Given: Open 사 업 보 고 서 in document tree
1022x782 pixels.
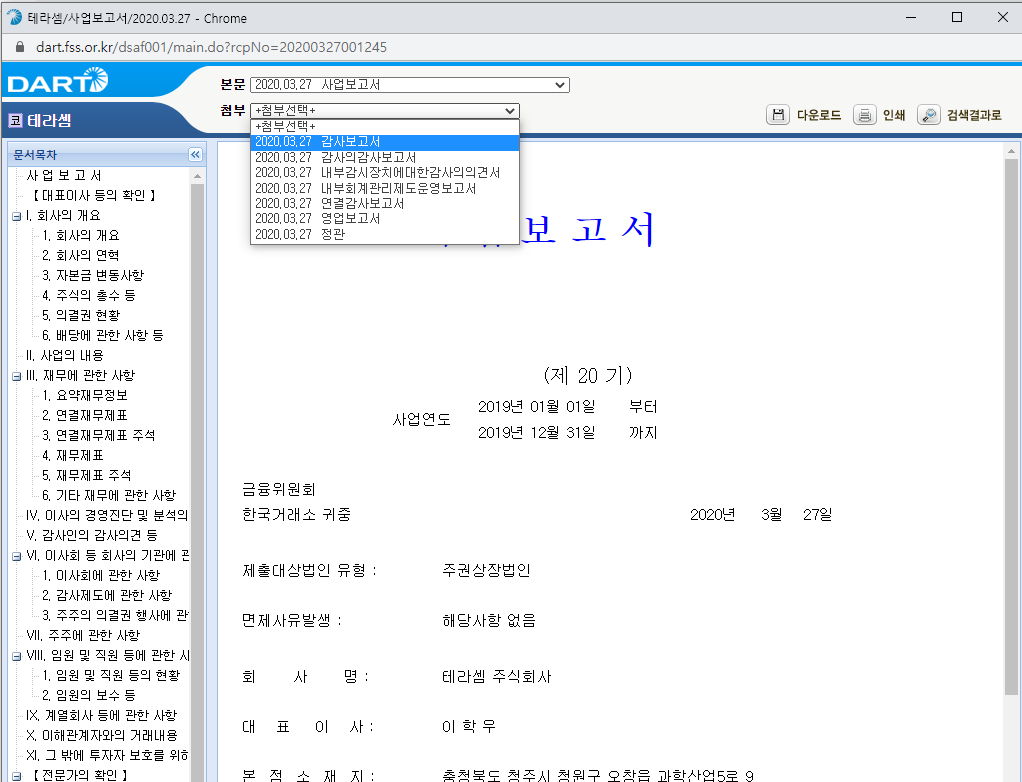Looking at the screenshot, I should [64, 175].
